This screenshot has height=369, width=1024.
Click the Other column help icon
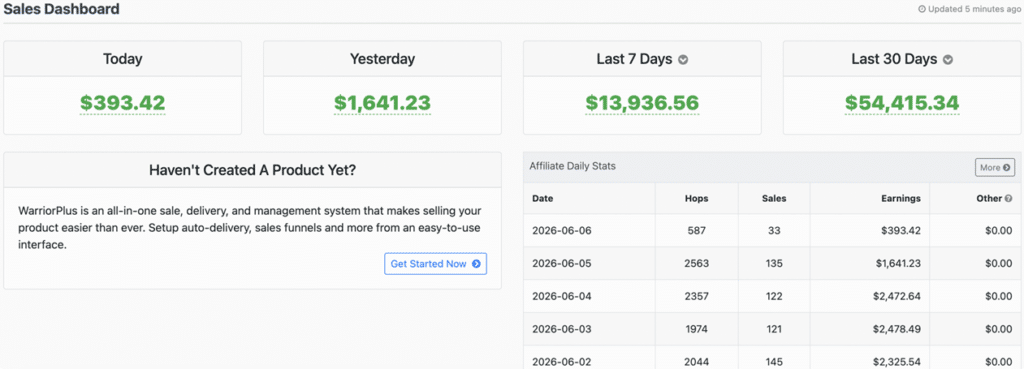(x=1008, y=199)
